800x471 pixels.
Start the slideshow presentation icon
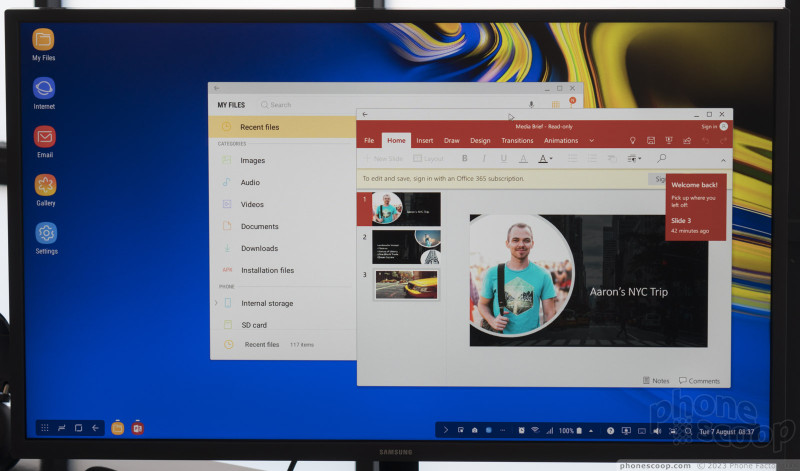coord(669,140)
